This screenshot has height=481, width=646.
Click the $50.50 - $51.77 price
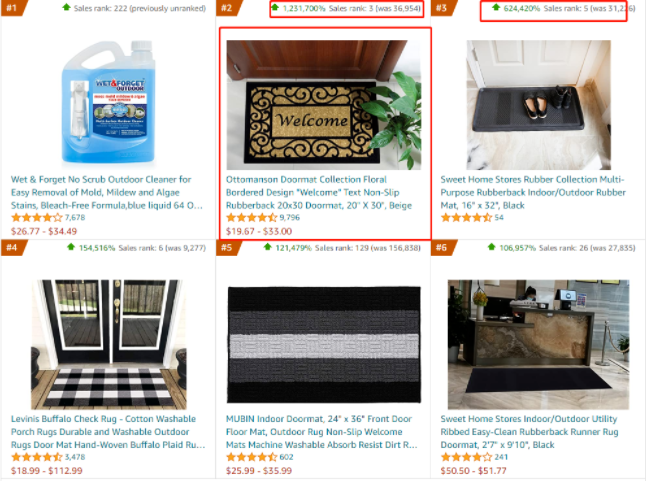pos(473,471)
